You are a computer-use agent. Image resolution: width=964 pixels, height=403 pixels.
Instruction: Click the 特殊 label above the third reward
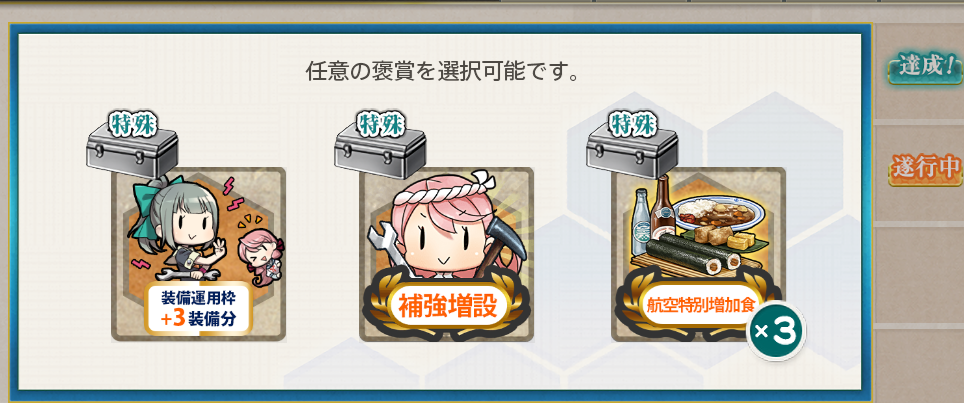click(633, 124)
